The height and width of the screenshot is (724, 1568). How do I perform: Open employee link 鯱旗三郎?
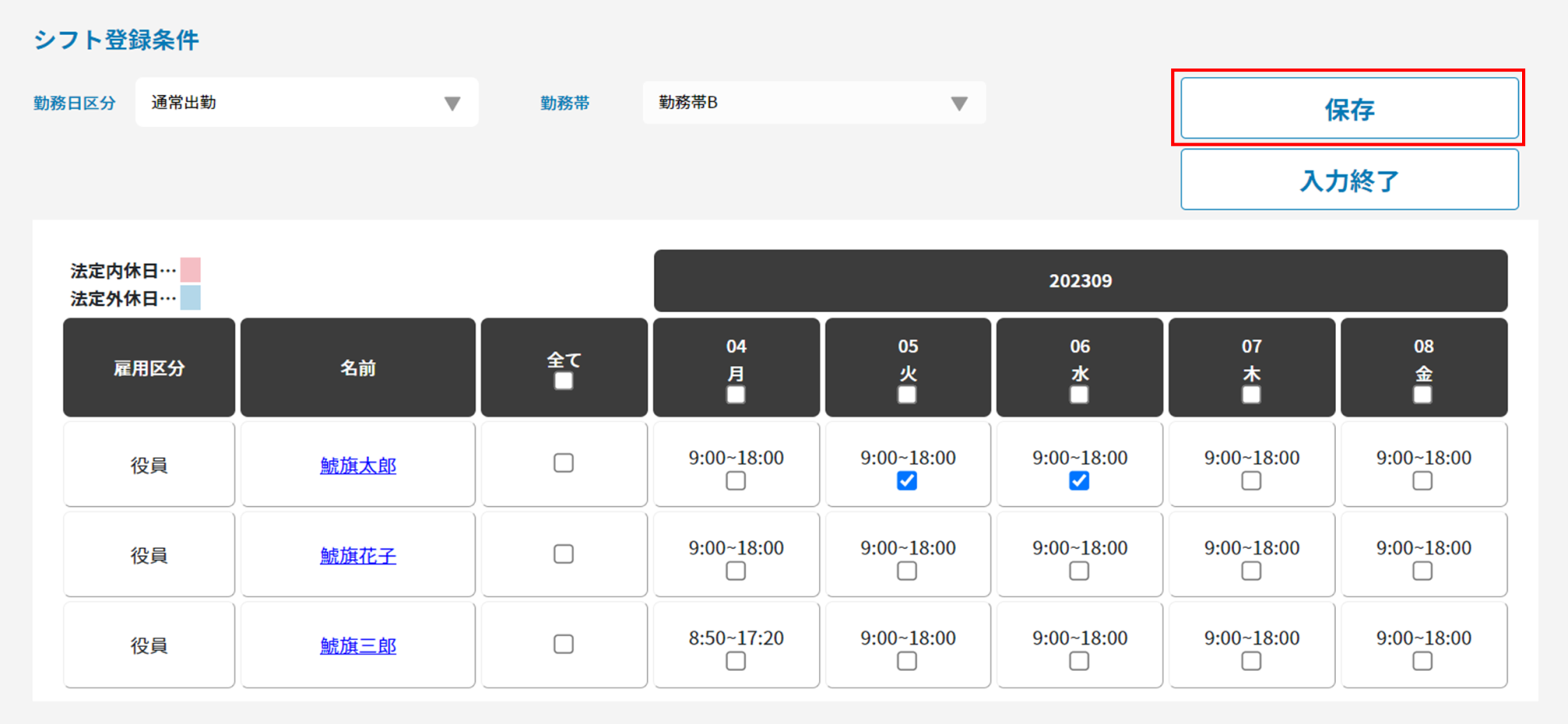click(x=358, y=646)
